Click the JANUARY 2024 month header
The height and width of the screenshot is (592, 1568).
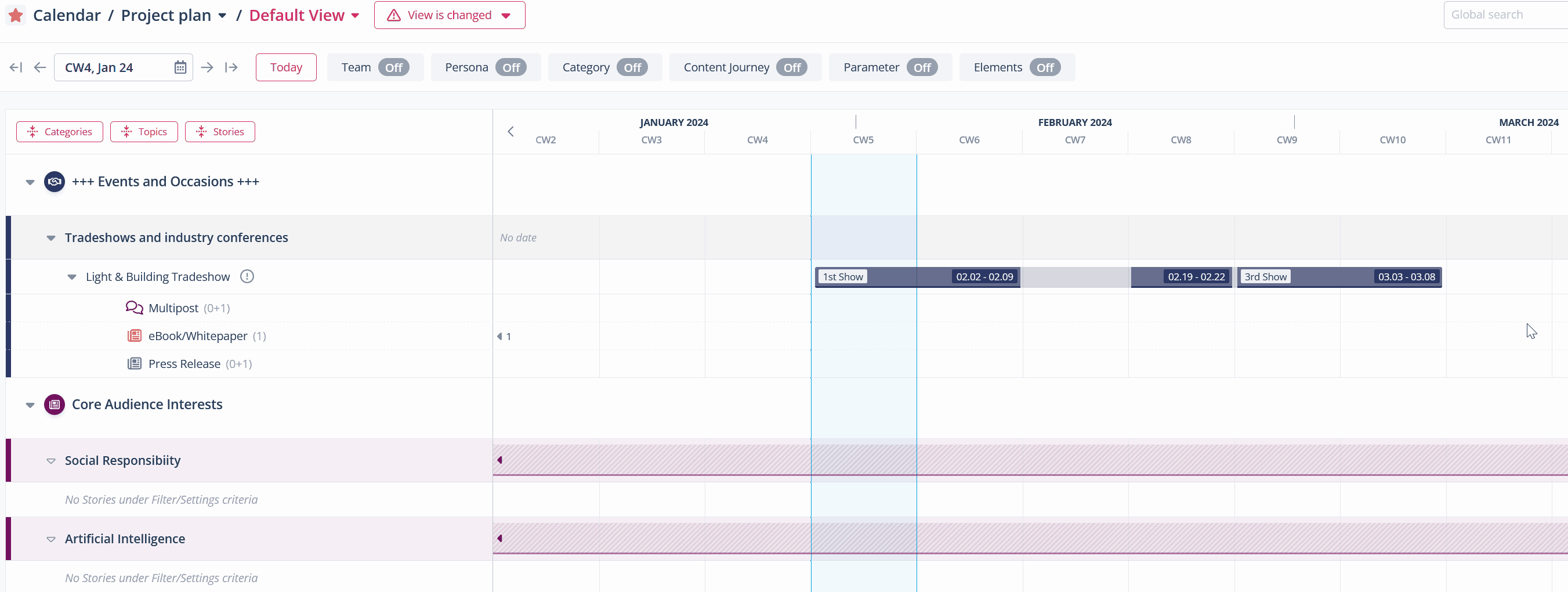(674, 122)
